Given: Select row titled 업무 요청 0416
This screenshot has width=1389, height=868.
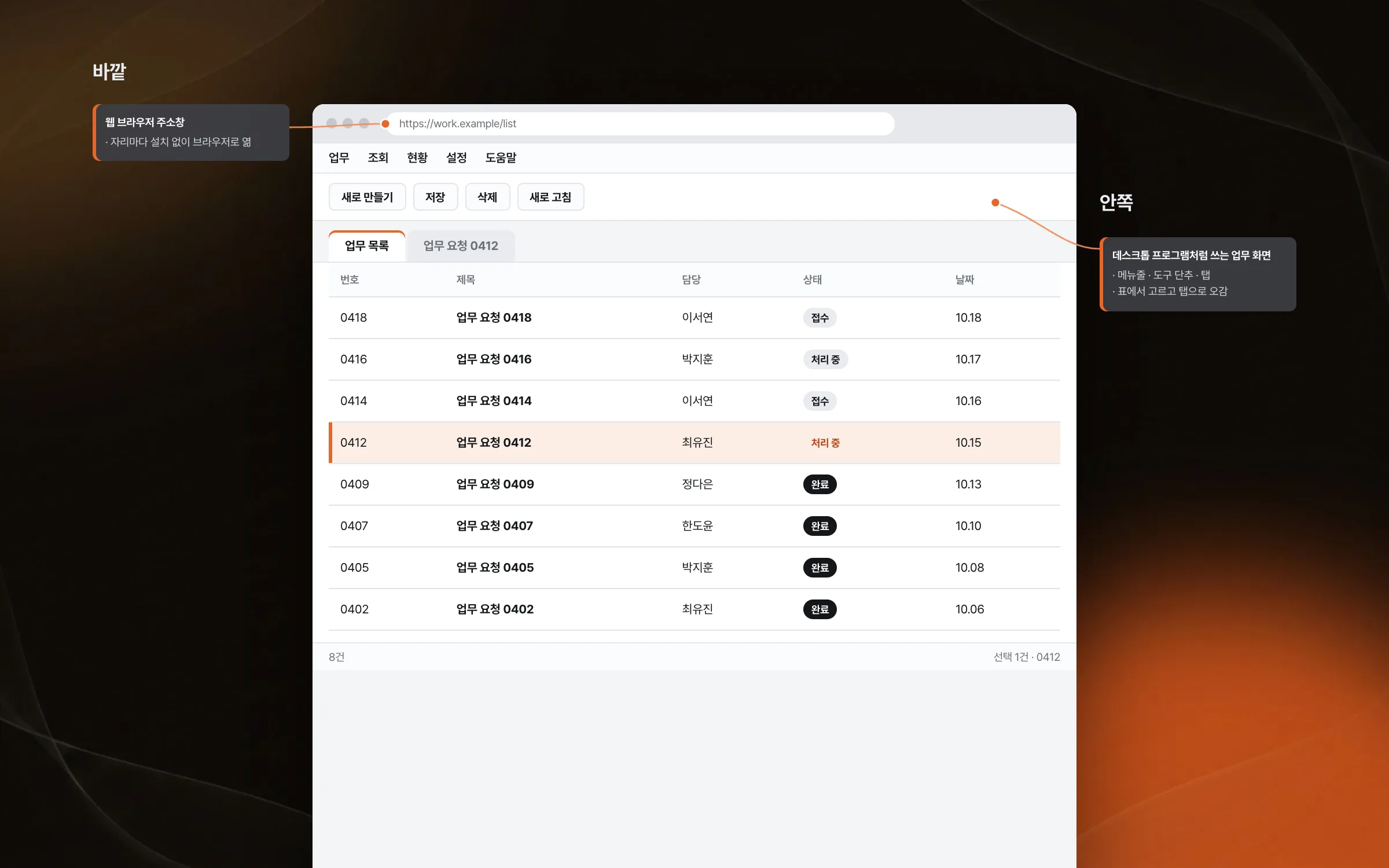Looking at the screenshot, I should point(694,359).
